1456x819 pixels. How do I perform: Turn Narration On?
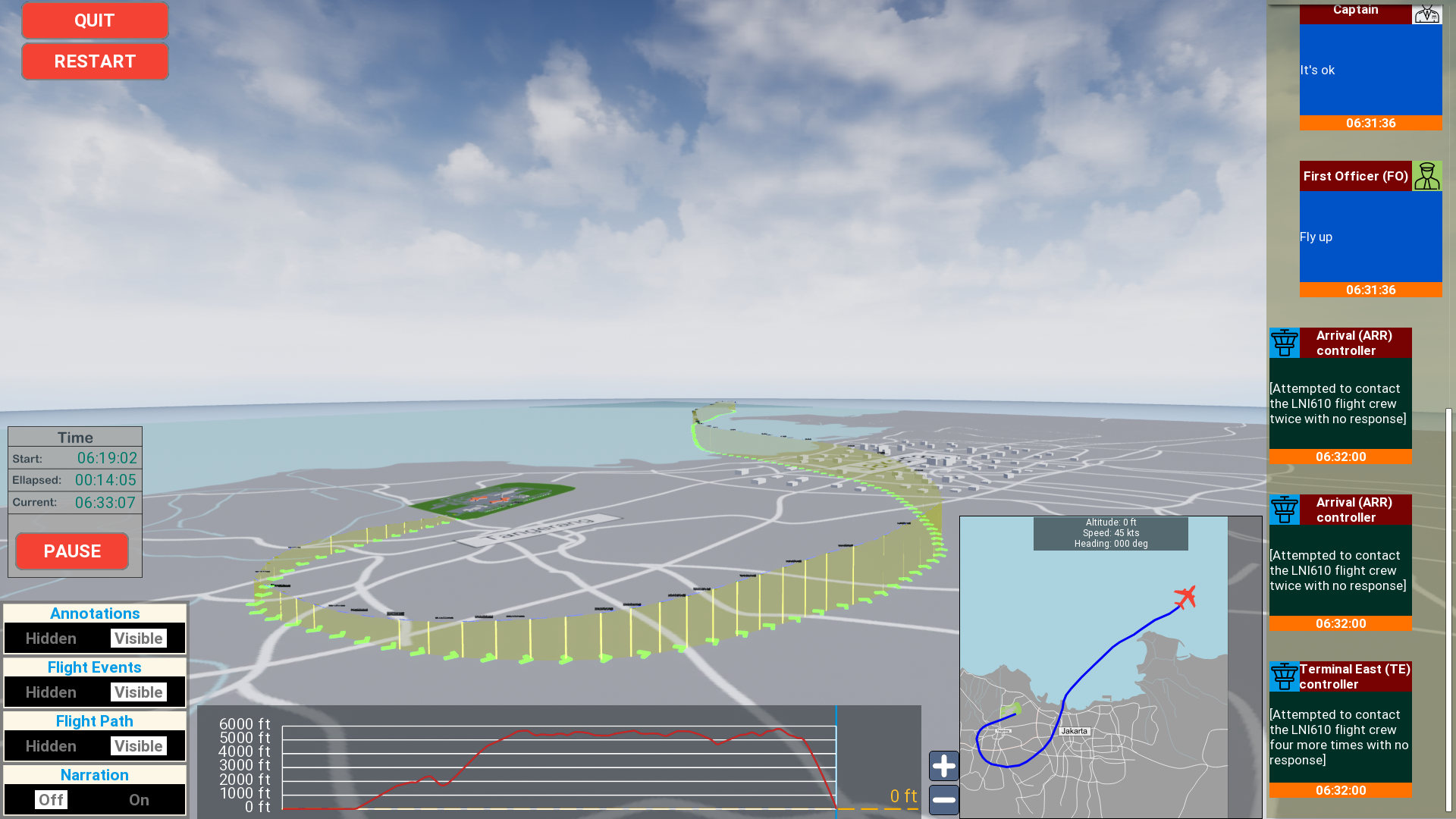coord(139,799)
